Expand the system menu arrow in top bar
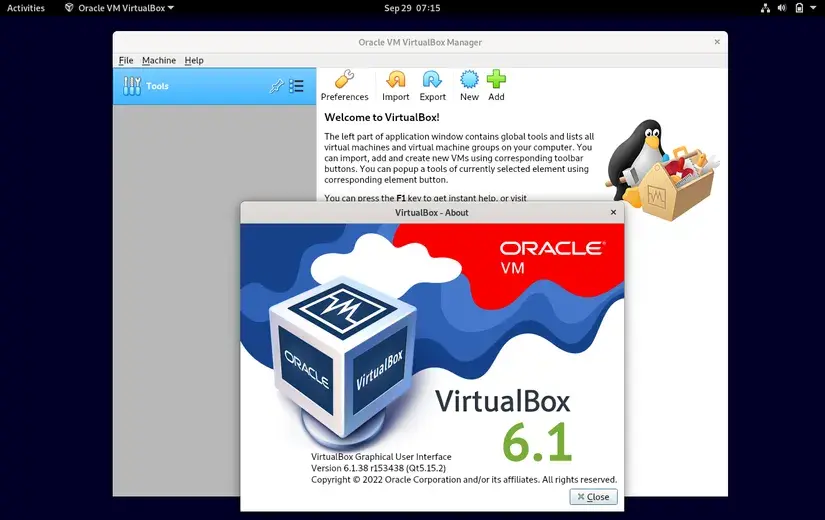825x520 pixels. click(x=813, y=8)
